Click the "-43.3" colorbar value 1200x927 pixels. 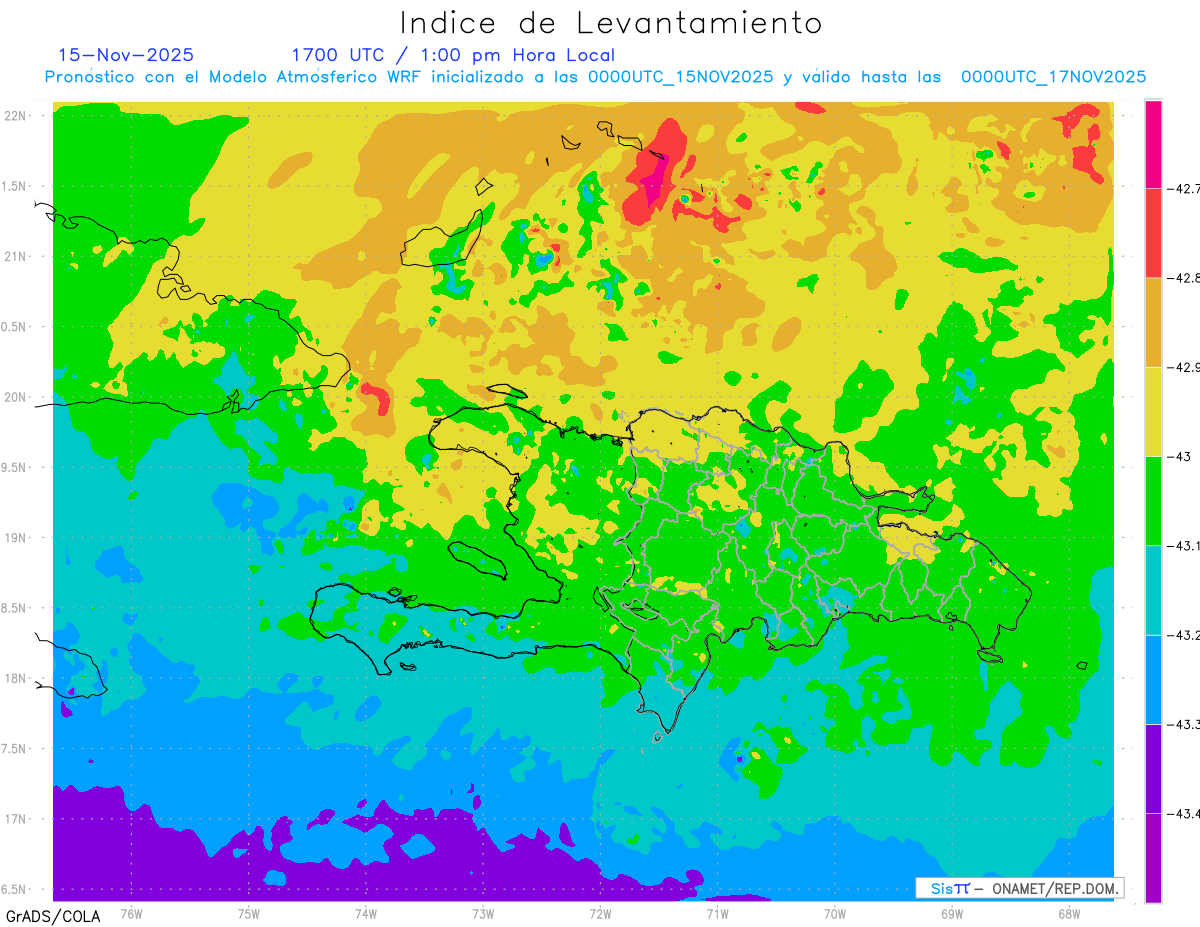coord(1183,724)
